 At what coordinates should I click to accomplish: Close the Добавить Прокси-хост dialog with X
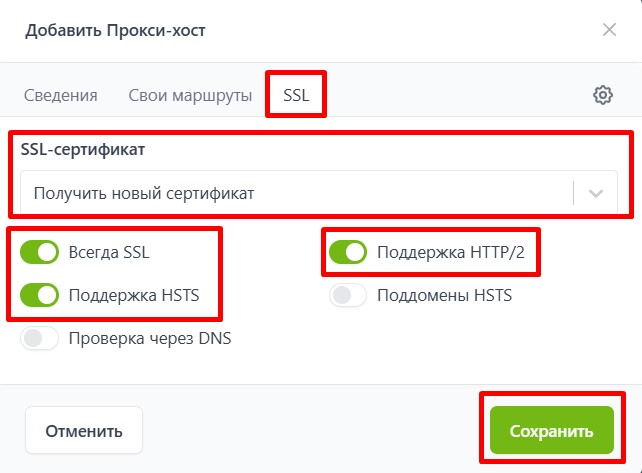pos(609,29)
